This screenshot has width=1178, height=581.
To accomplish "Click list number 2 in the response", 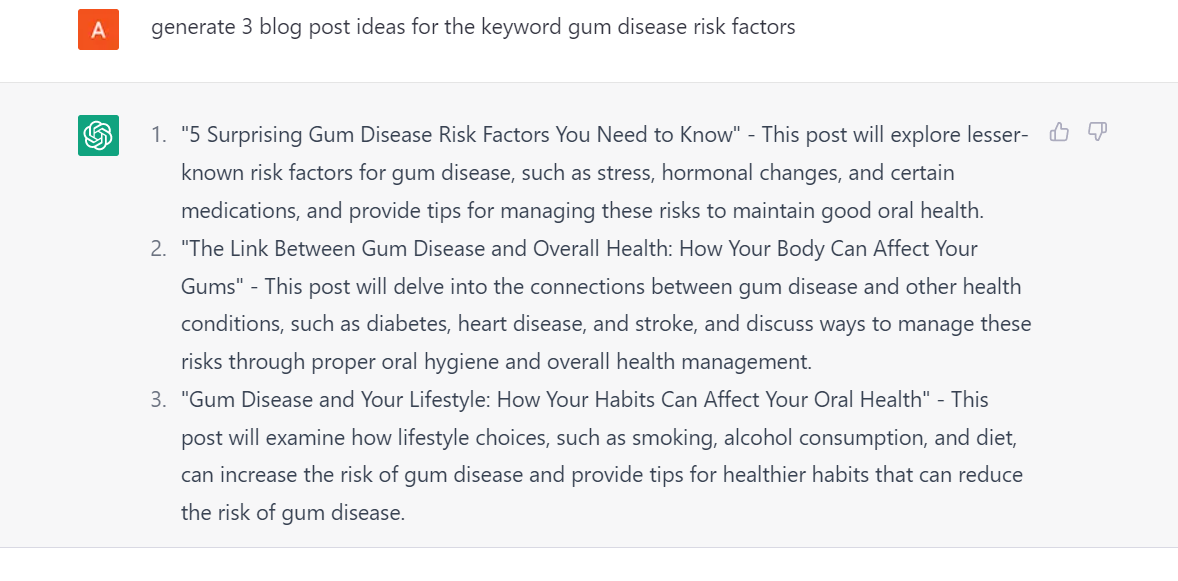I will point(159,248).
